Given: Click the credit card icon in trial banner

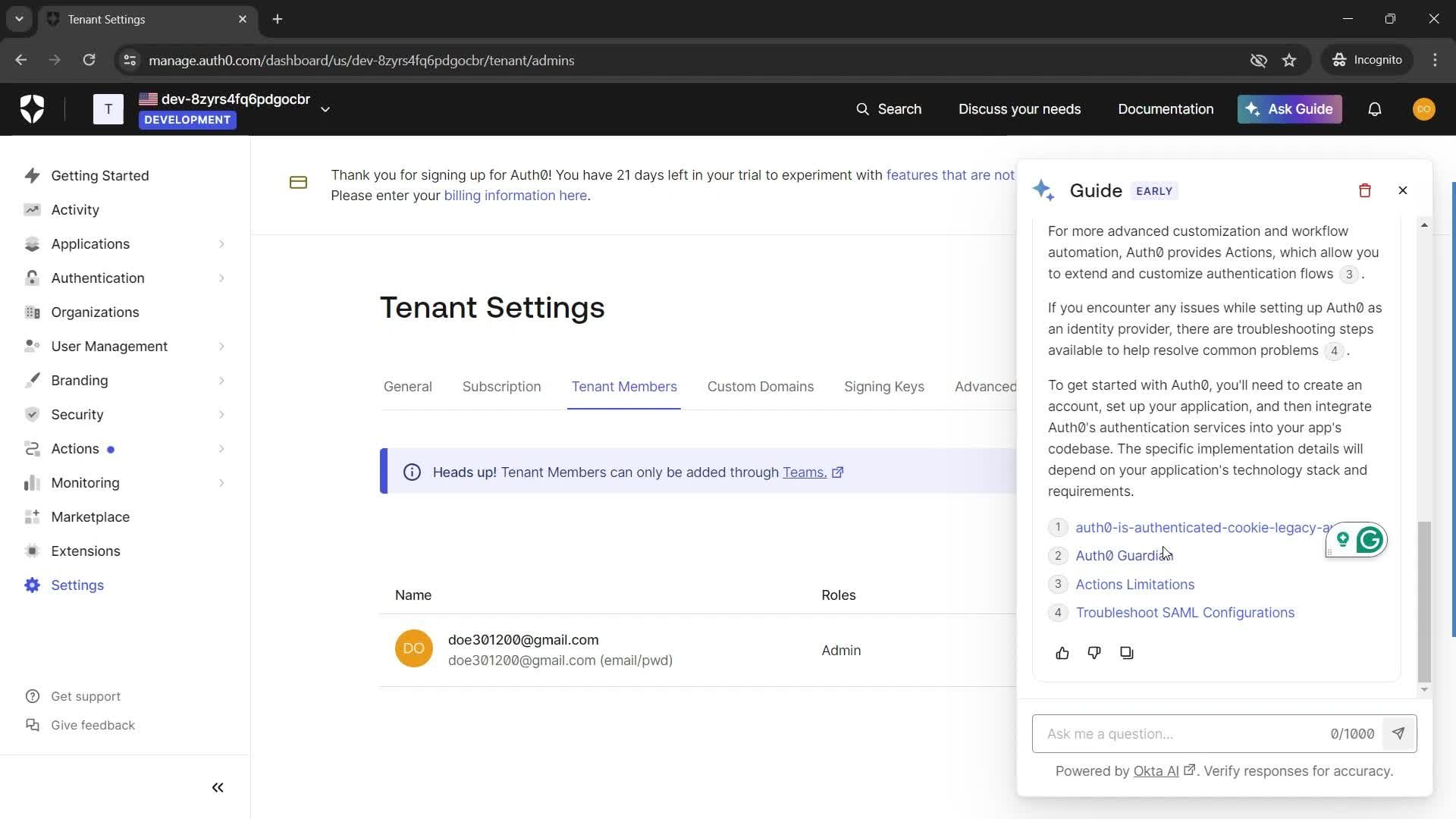Looking at the screenshot, I should (x=298, y=182).
